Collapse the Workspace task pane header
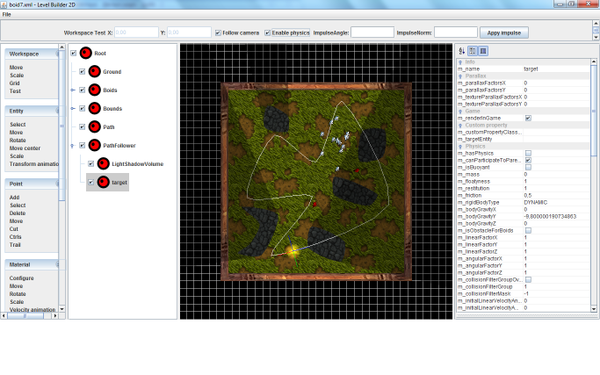The image size is (600, 375). (32, 54)
